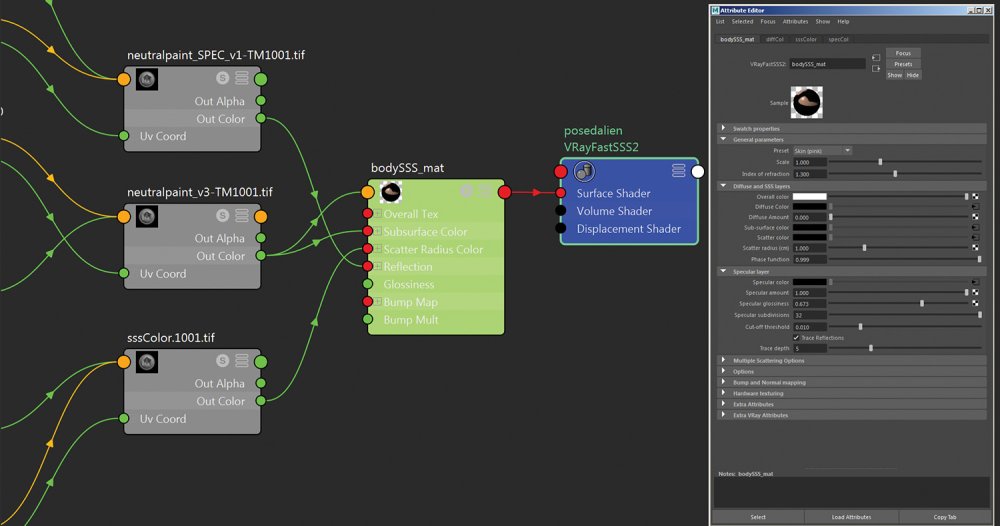Expand the Extra VRay Attributes section

723,414
